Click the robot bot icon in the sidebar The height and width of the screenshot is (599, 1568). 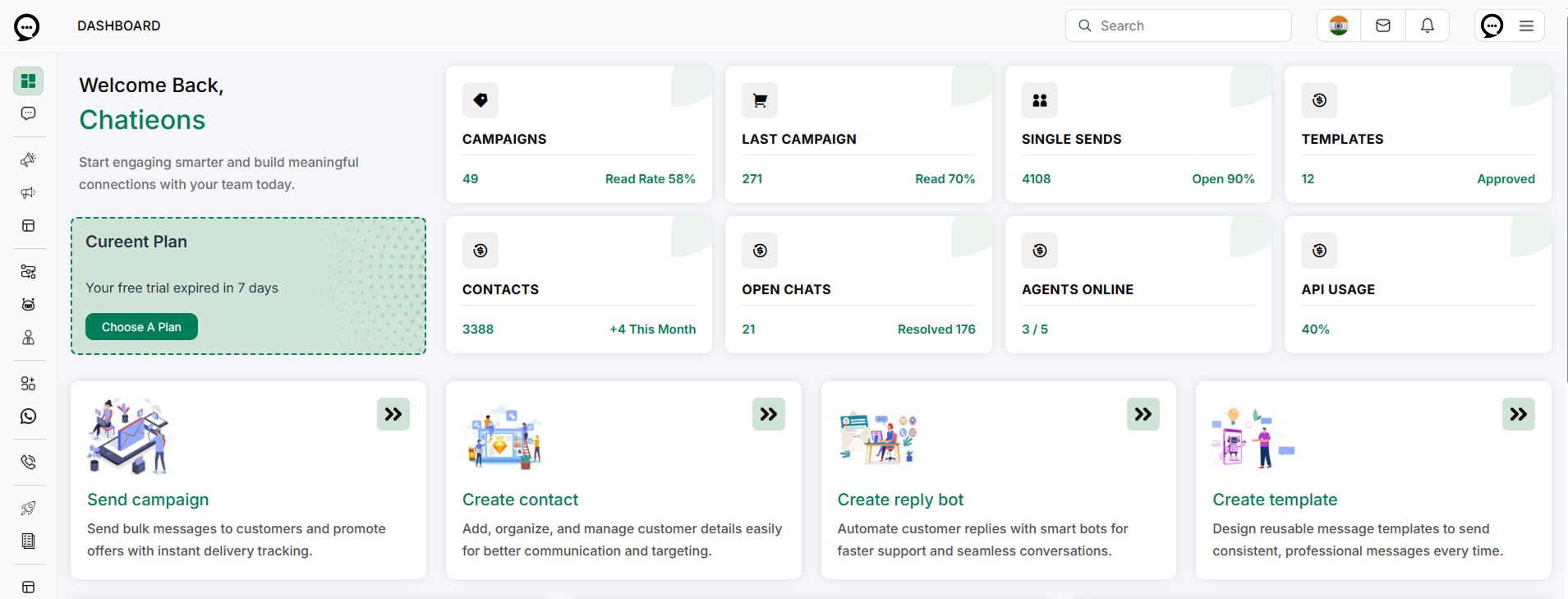click(28, 305)
